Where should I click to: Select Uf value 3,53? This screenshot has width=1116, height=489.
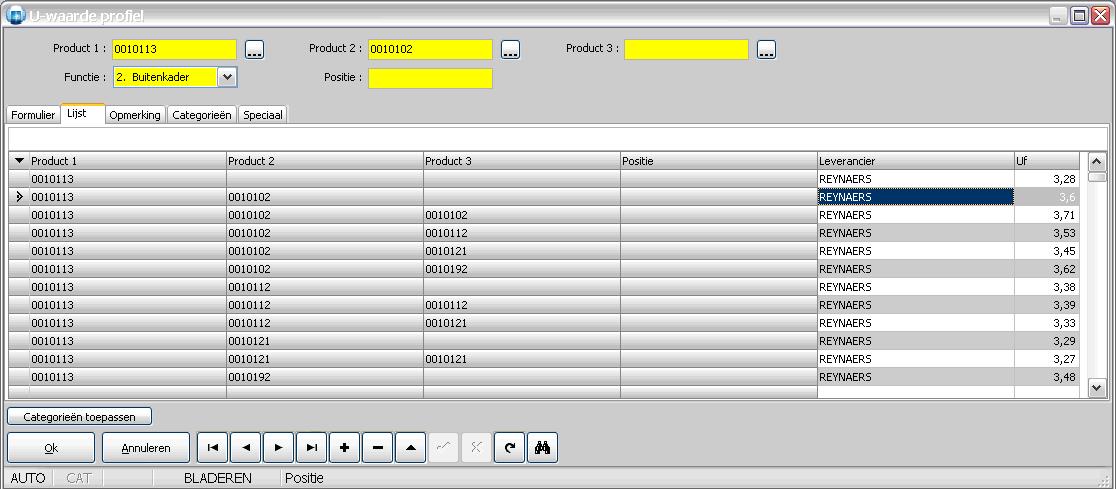[x=1047, y=233]
